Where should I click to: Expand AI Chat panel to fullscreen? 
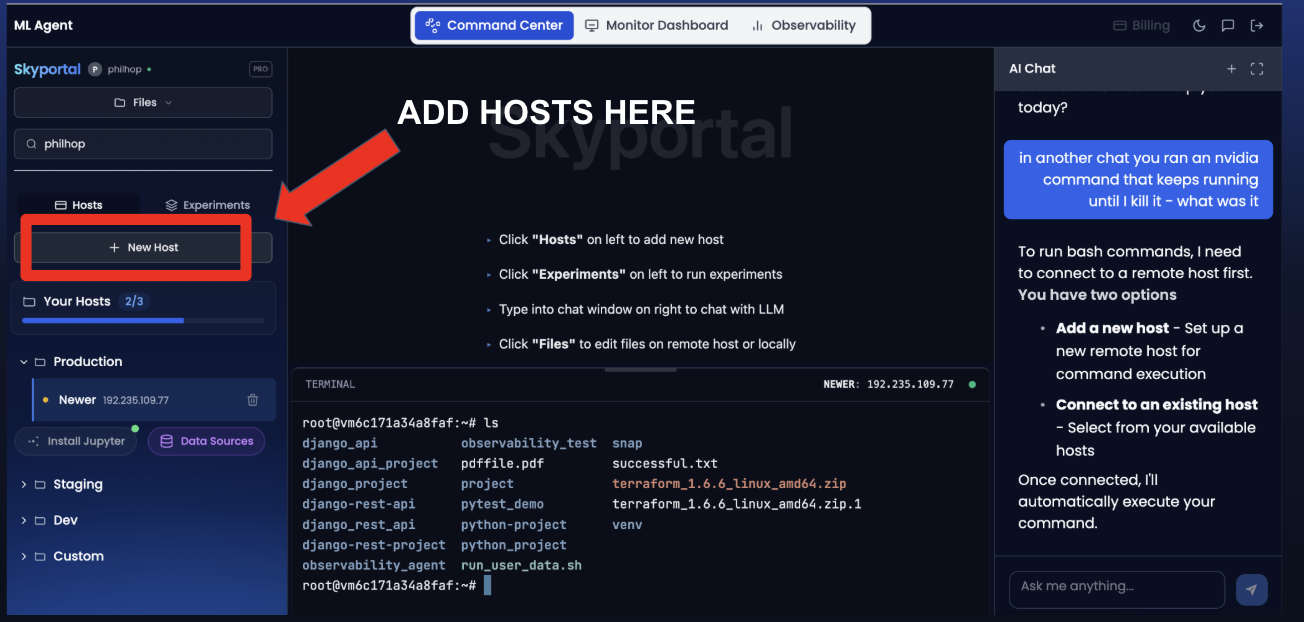(1257, 69)
